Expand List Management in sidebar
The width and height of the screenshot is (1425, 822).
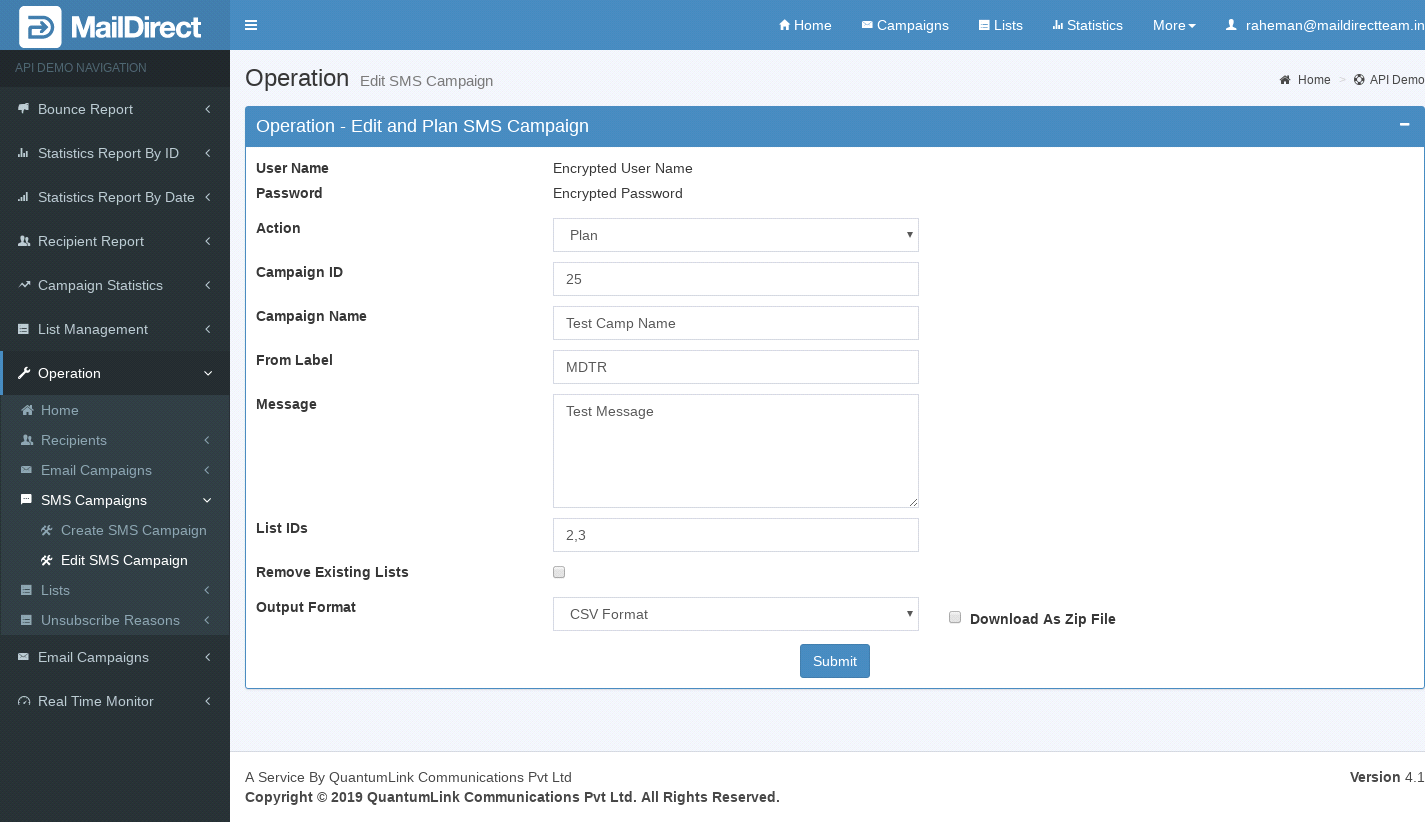[x=93, y=329]
